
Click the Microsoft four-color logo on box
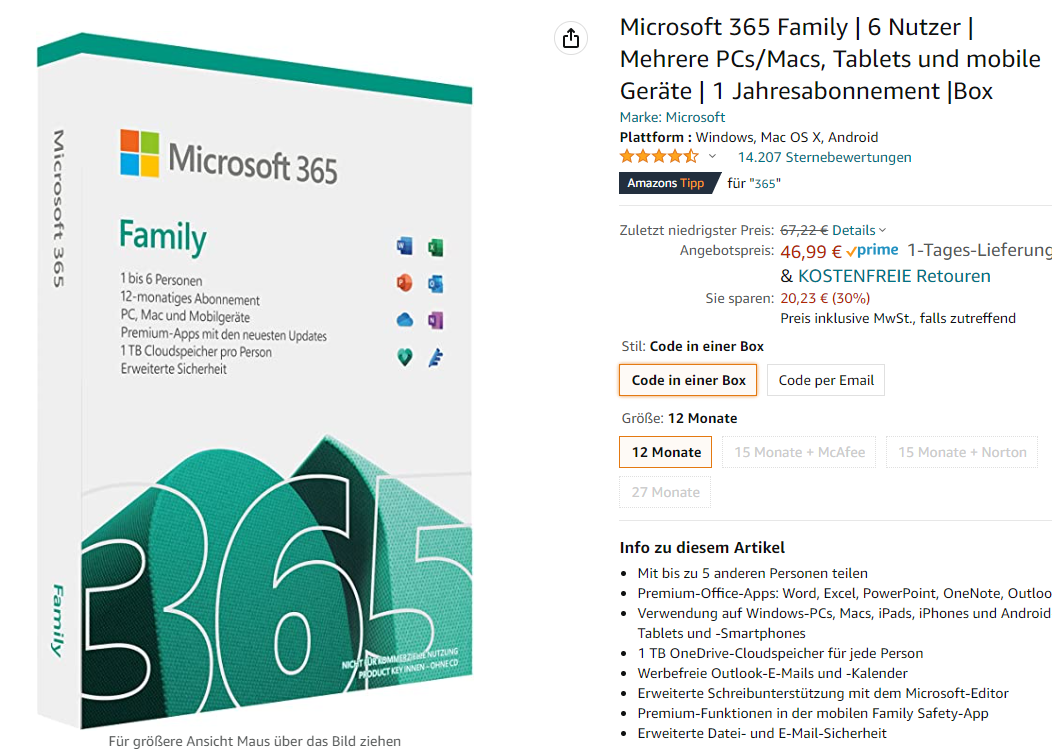coord(140,154)
